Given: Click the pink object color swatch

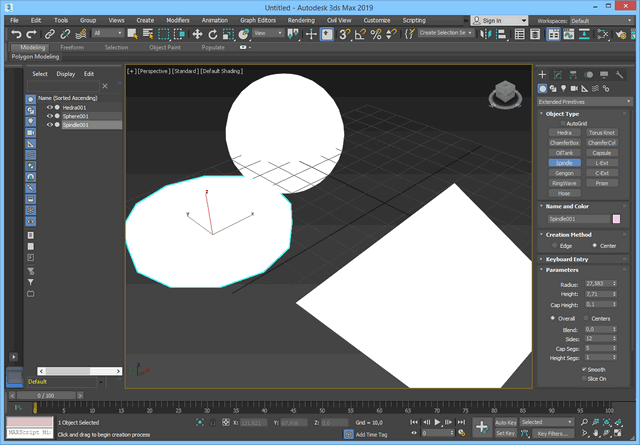Looking at the screenshot, I should click(x=616, y=218).
